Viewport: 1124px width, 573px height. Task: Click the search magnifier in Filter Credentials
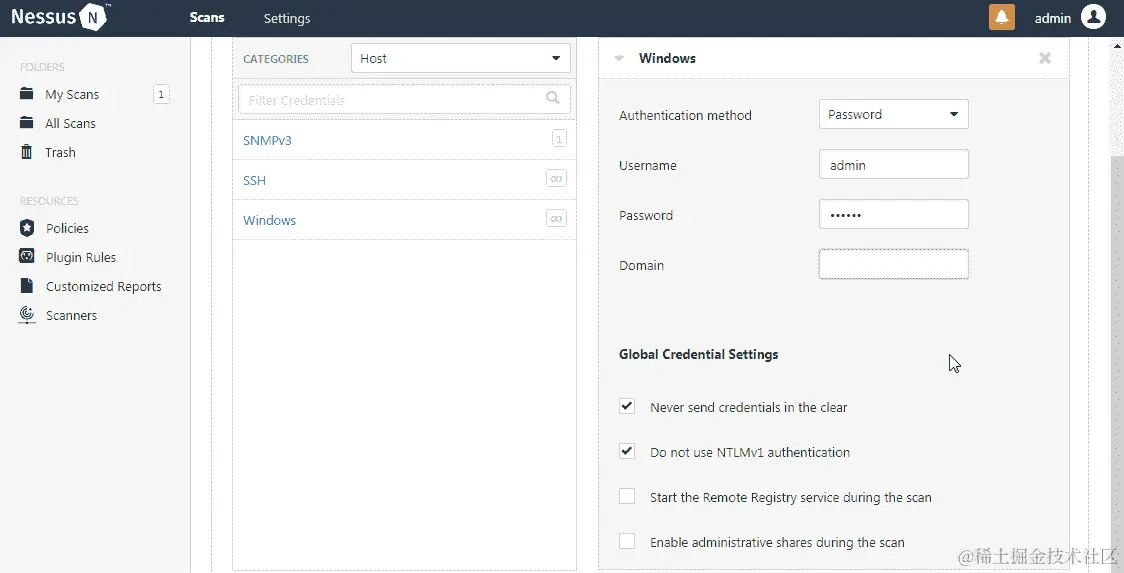coord(553,99)
